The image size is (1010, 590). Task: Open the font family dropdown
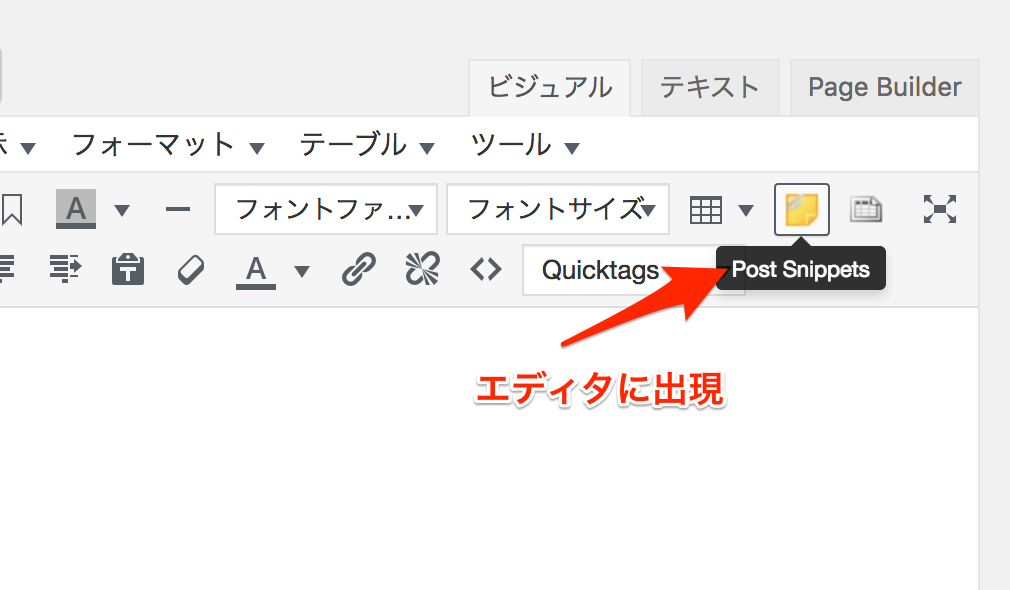pos(326,209)
